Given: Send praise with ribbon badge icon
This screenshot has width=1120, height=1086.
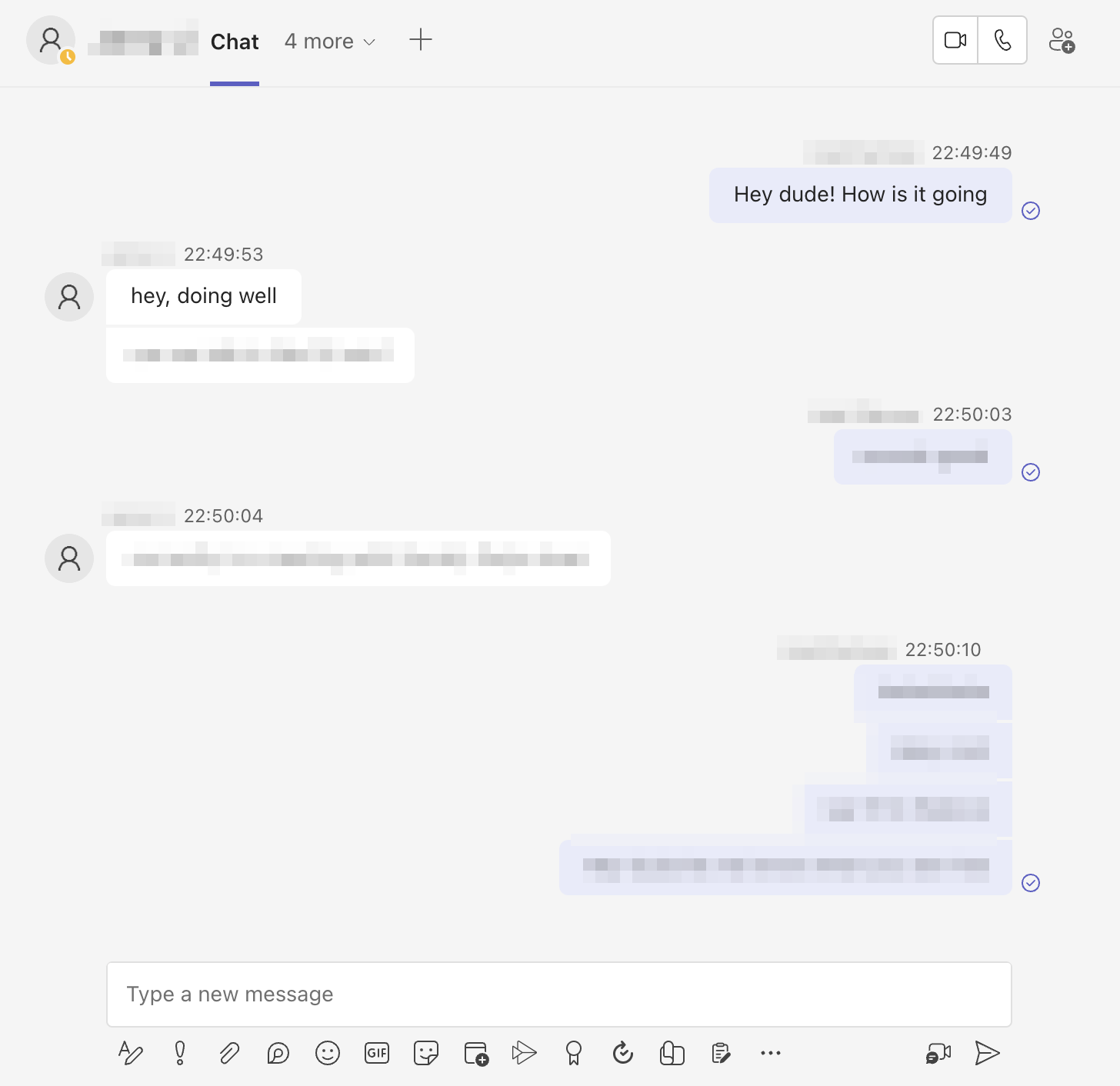Looking at the screenshot, I should [574, 1053].
